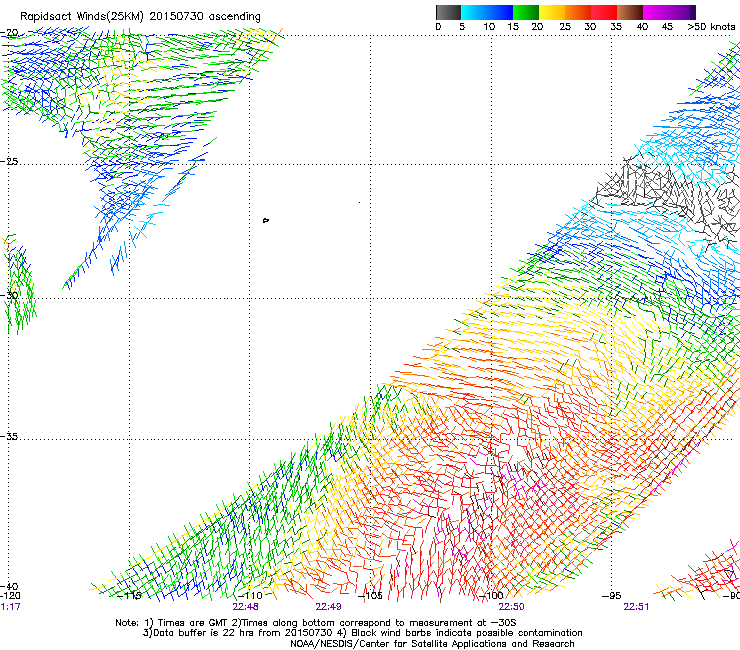Click the -105 longitude axis label
The width and height of the screenshot is (740, 650).
click(x=370, y=596)
